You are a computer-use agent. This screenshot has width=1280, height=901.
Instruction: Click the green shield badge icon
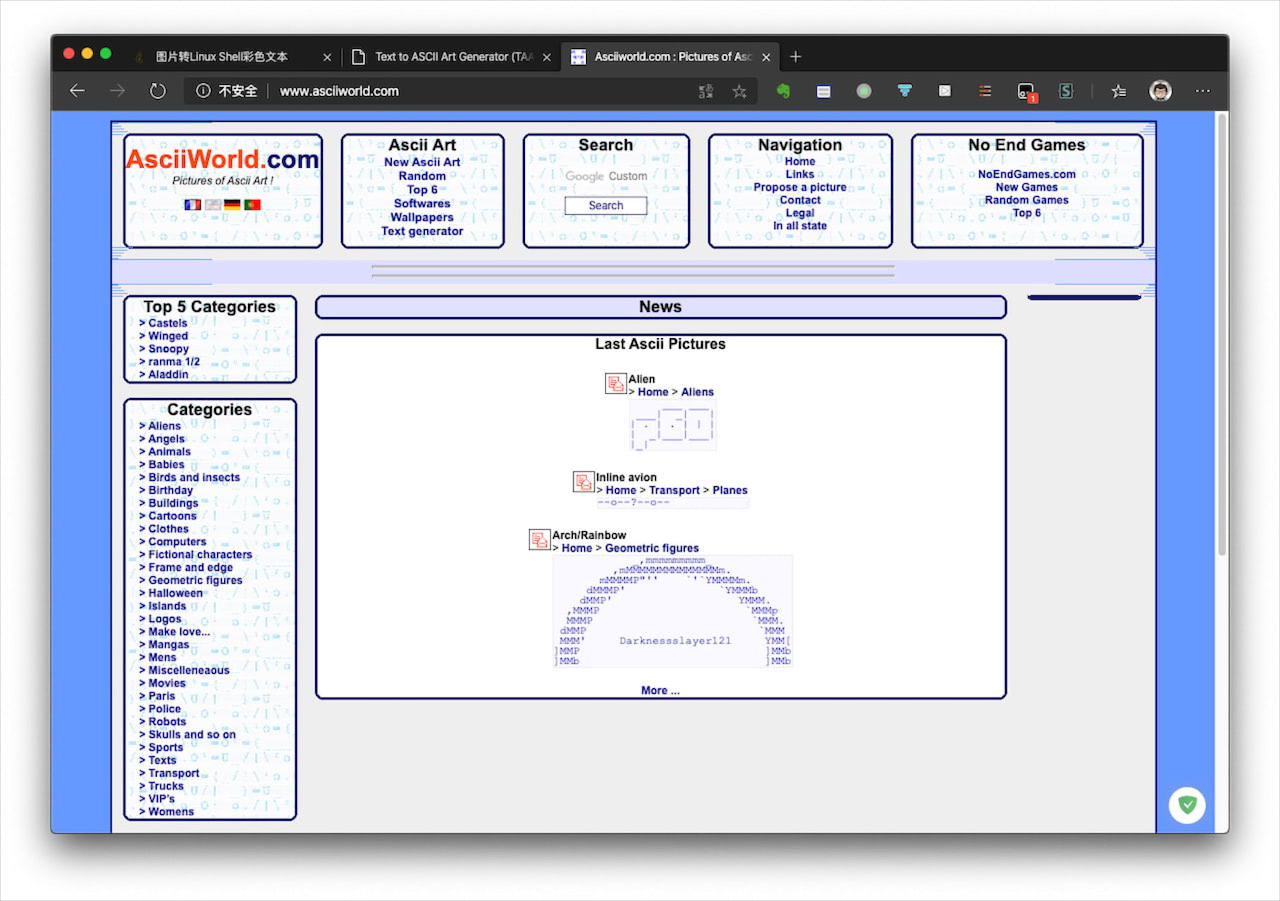pos(1187,804)
